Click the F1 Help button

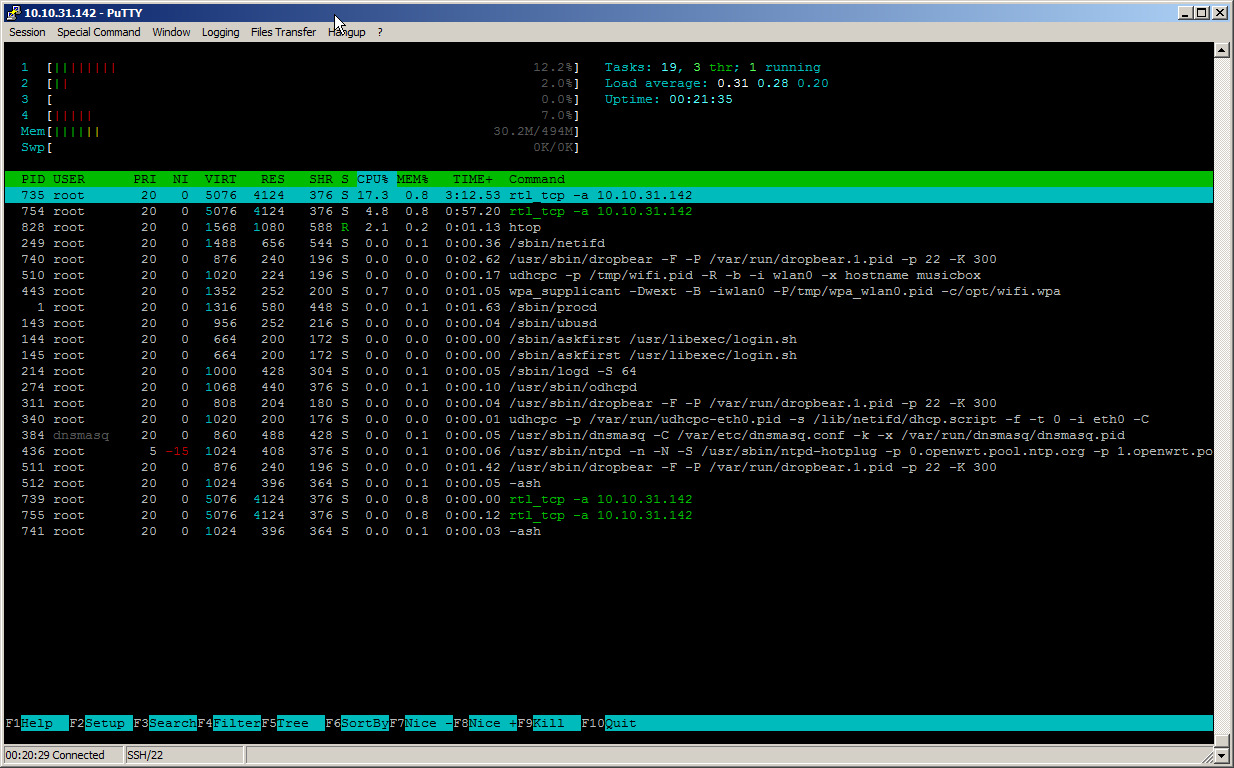coord(37,723)
